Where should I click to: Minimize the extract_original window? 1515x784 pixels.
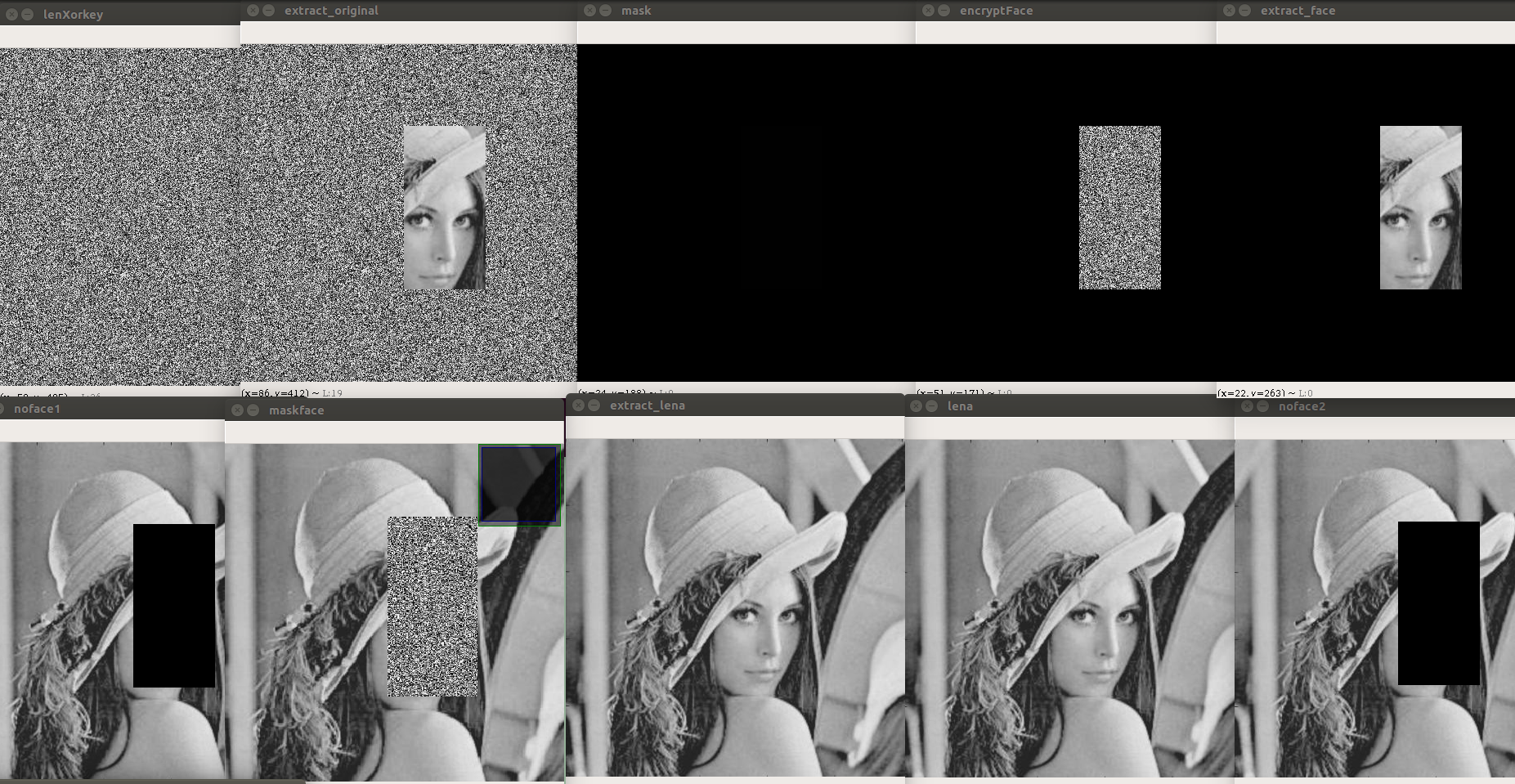[x=270, y=10]
